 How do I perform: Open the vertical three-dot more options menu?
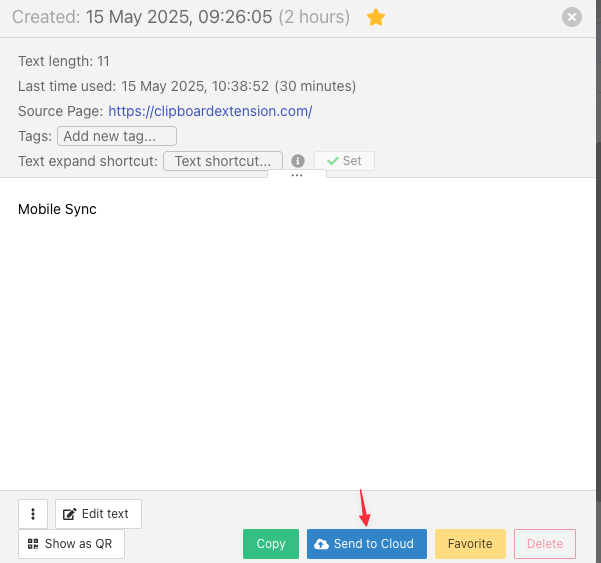coord(33,514)
